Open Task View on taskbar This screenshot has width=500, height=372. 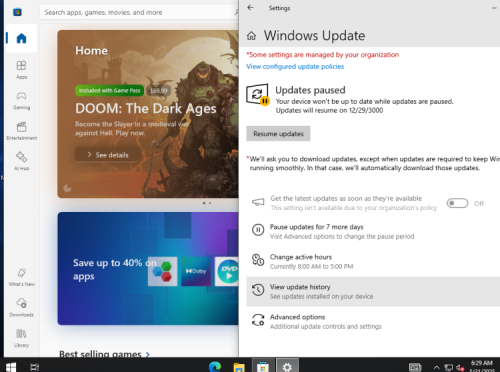[34, 367]
